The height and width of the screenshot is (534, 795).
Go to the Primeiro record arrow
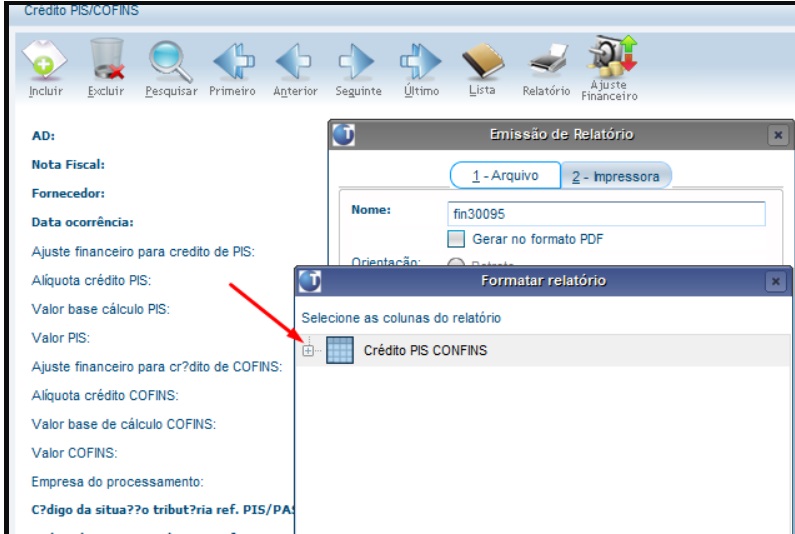coord(233,61)
